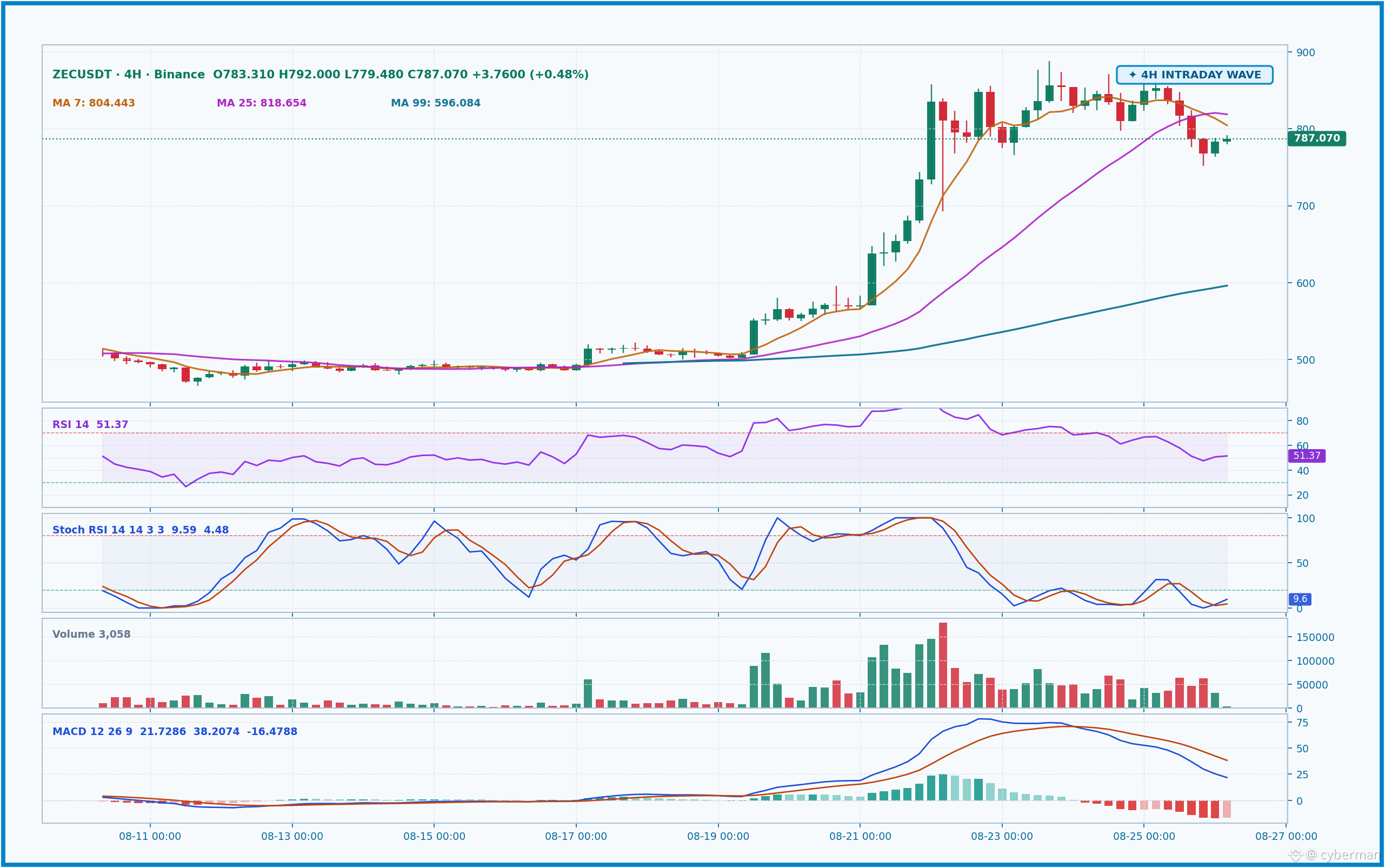Click the 100000 volume axis label
This screenshot has width=1385, height=868.
1315,661
